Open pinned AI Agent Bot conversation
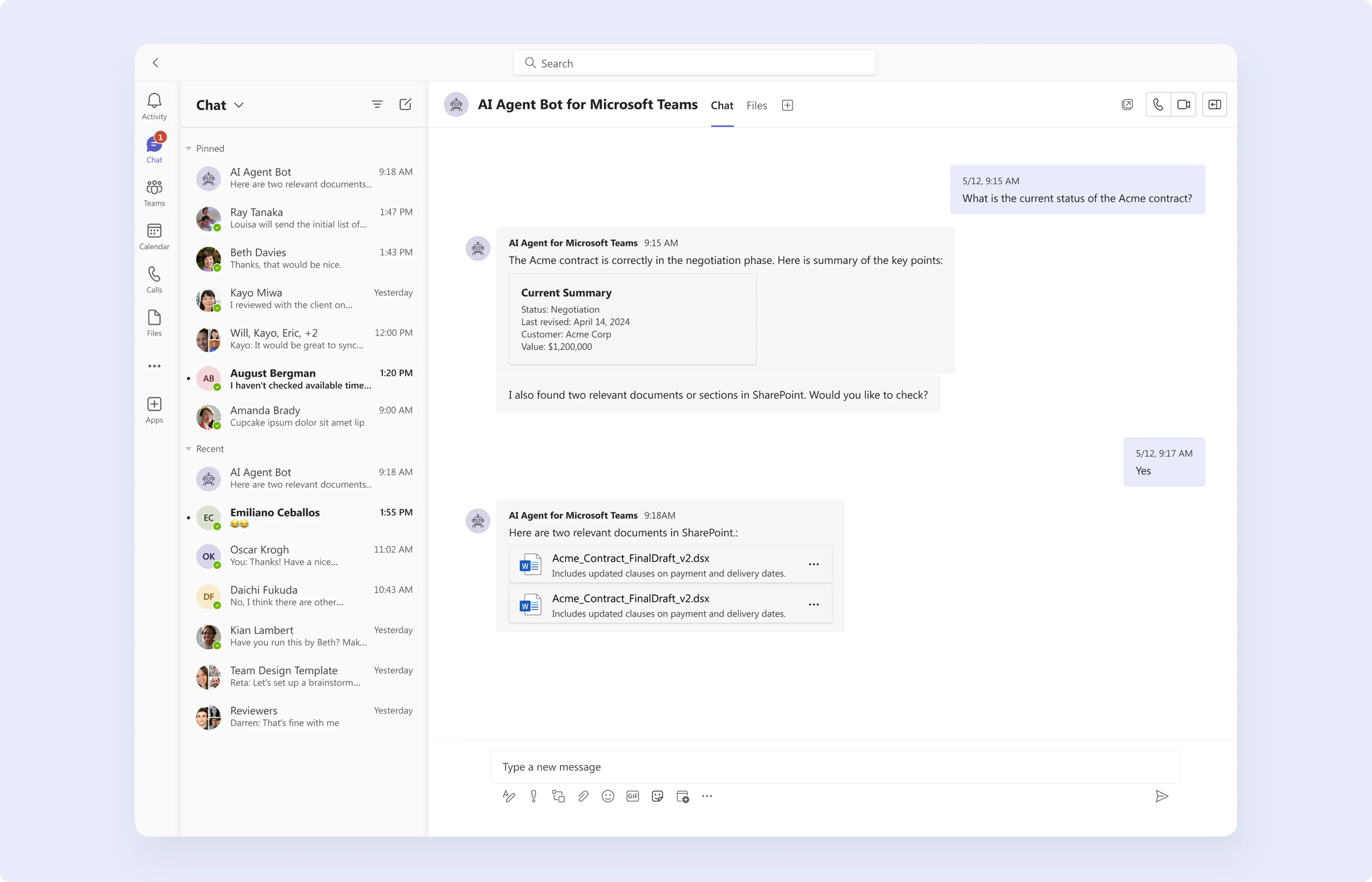The image size is (1372, 882). tap(304, 178)
